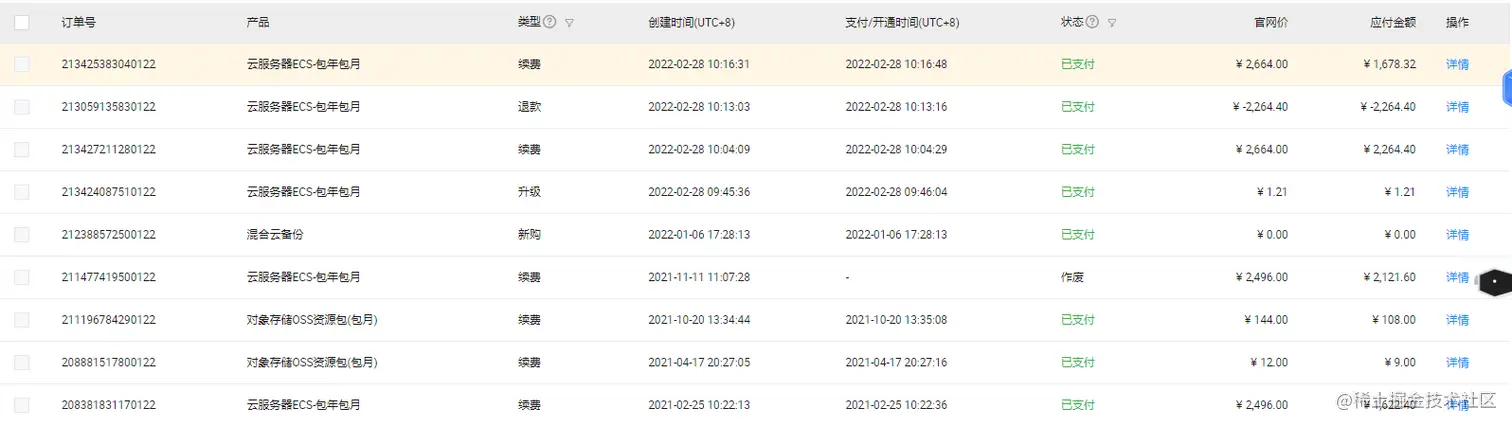
Task: Toggle select-all checkbox in table header
Action: pyautogui.click(x=22, y=22)
